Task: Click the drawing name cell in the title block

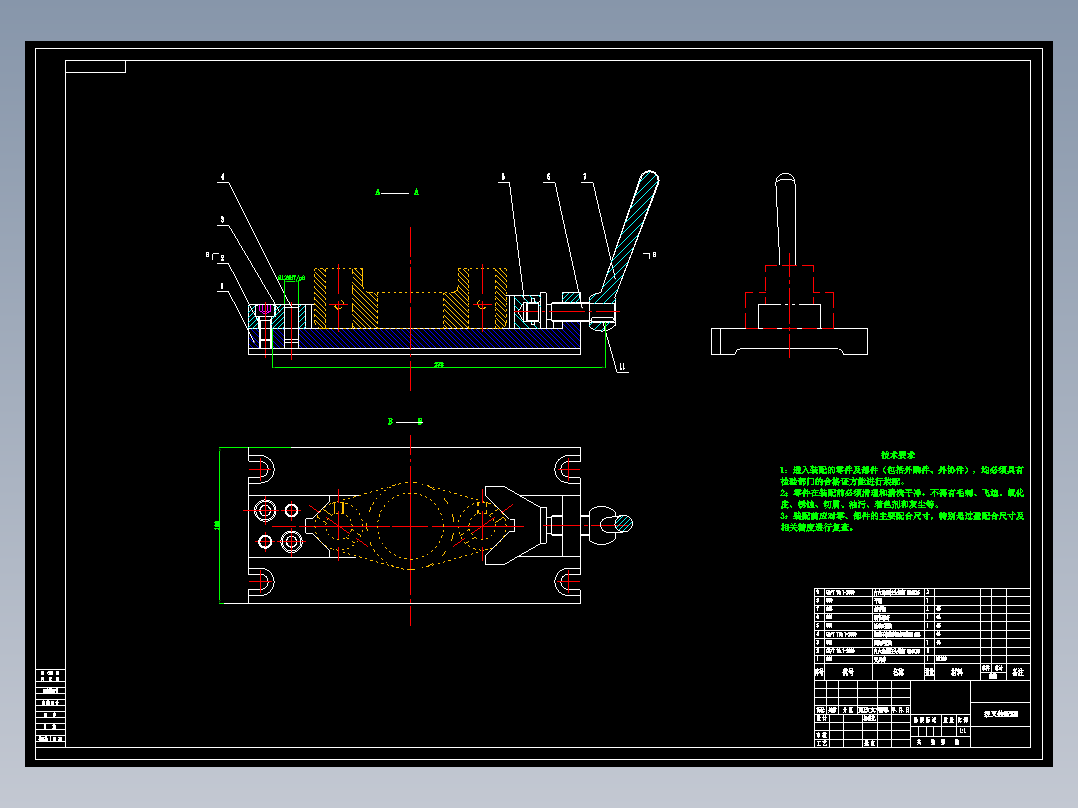Action: pos(1001,714)
